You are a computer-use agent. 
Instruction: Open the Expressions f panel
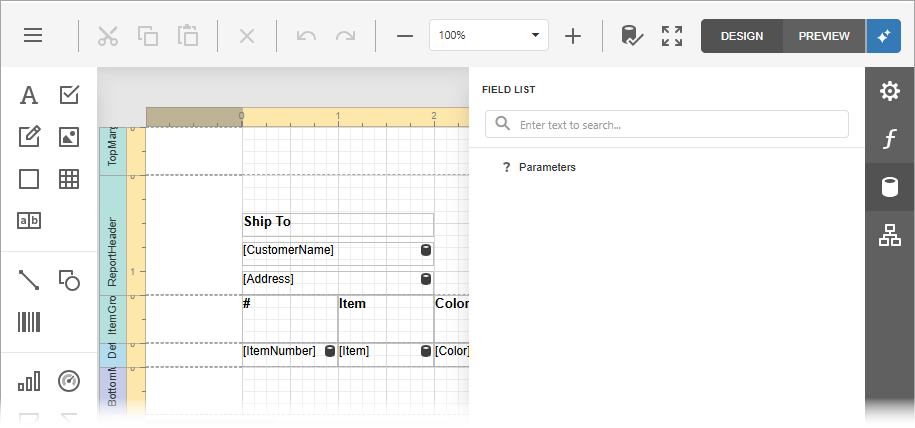click(889, 139)
